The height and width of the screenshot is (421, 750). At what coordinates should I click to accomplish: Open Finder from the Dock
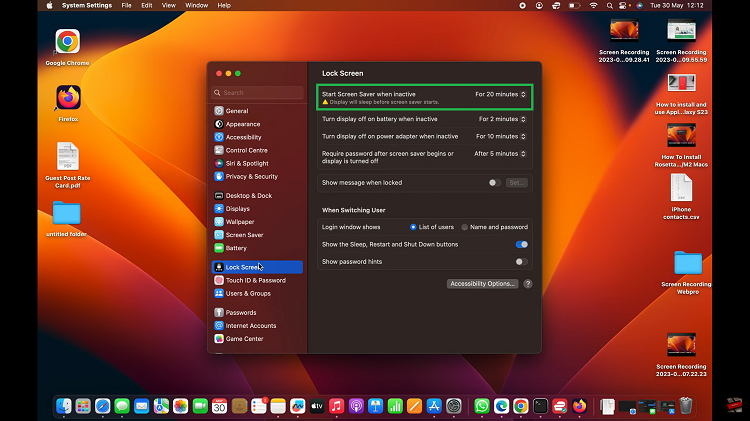[x=64, y=406]
